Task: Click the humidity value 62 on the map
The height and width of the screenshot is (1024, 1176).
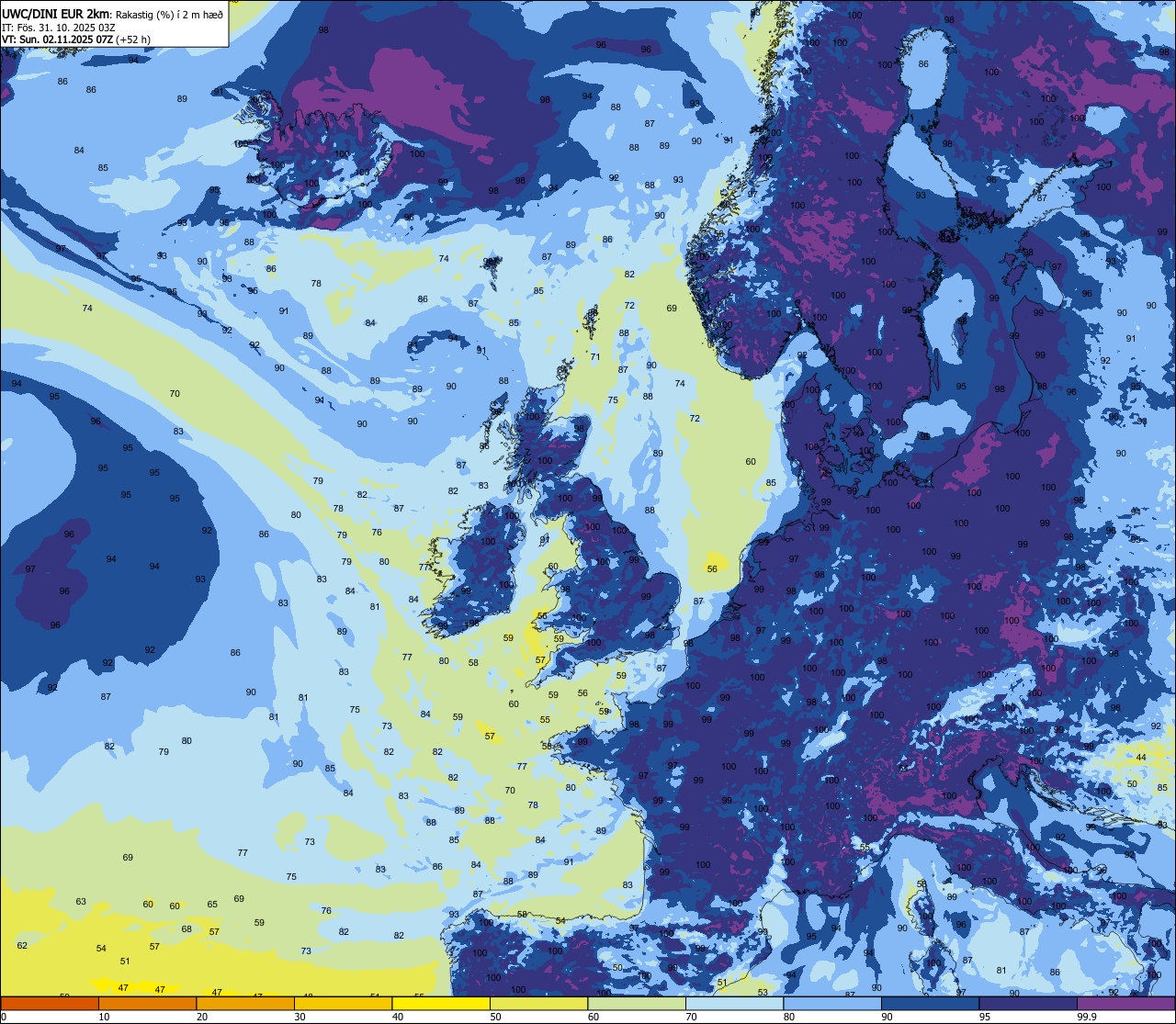Action: click(x=22, y=945)
